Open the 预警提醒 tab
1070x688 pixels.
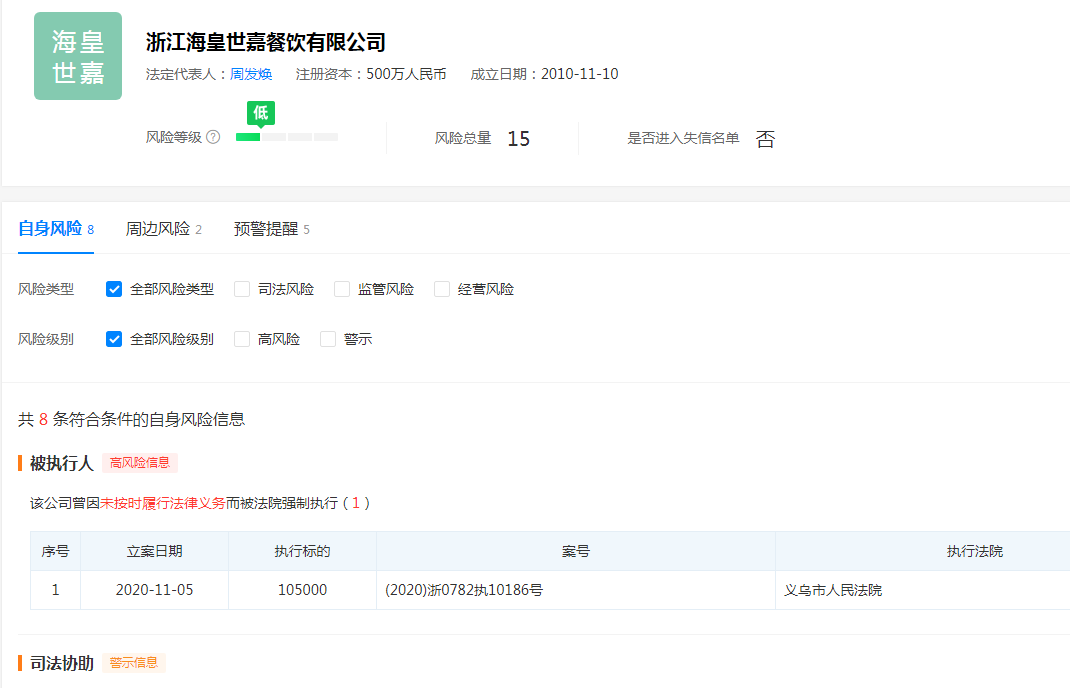point(266,229)
